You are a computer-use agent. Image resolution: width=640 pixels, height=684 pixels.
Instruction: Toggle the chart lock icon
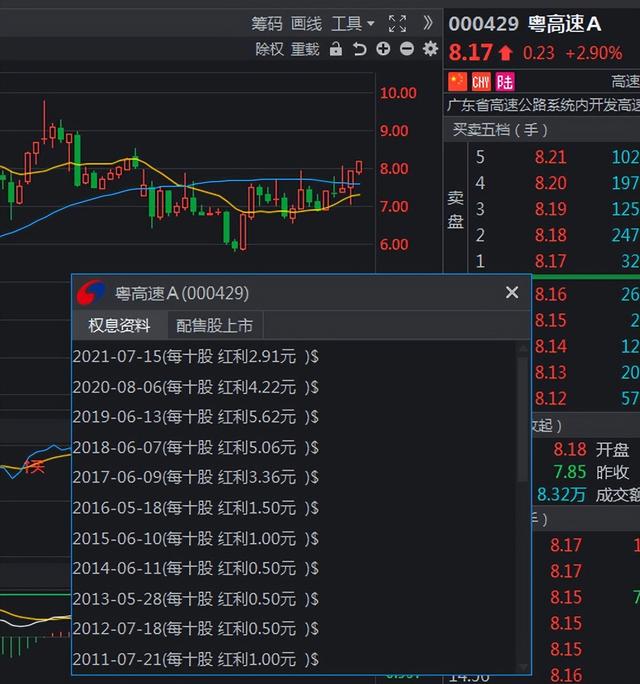(x=336, y=49)
